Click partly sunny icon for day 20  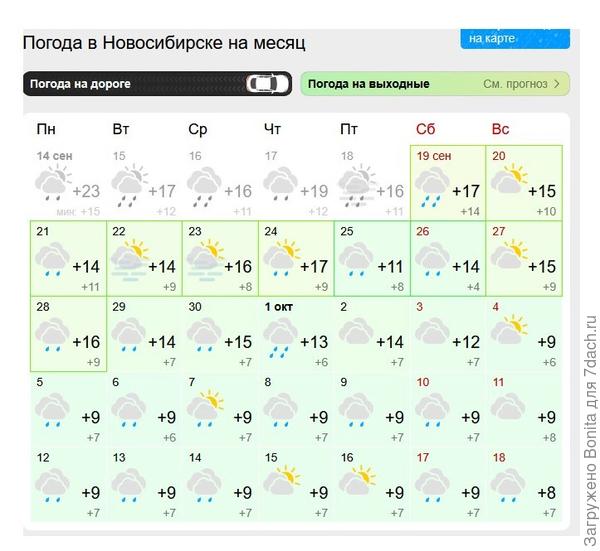(x=509, y=178)
